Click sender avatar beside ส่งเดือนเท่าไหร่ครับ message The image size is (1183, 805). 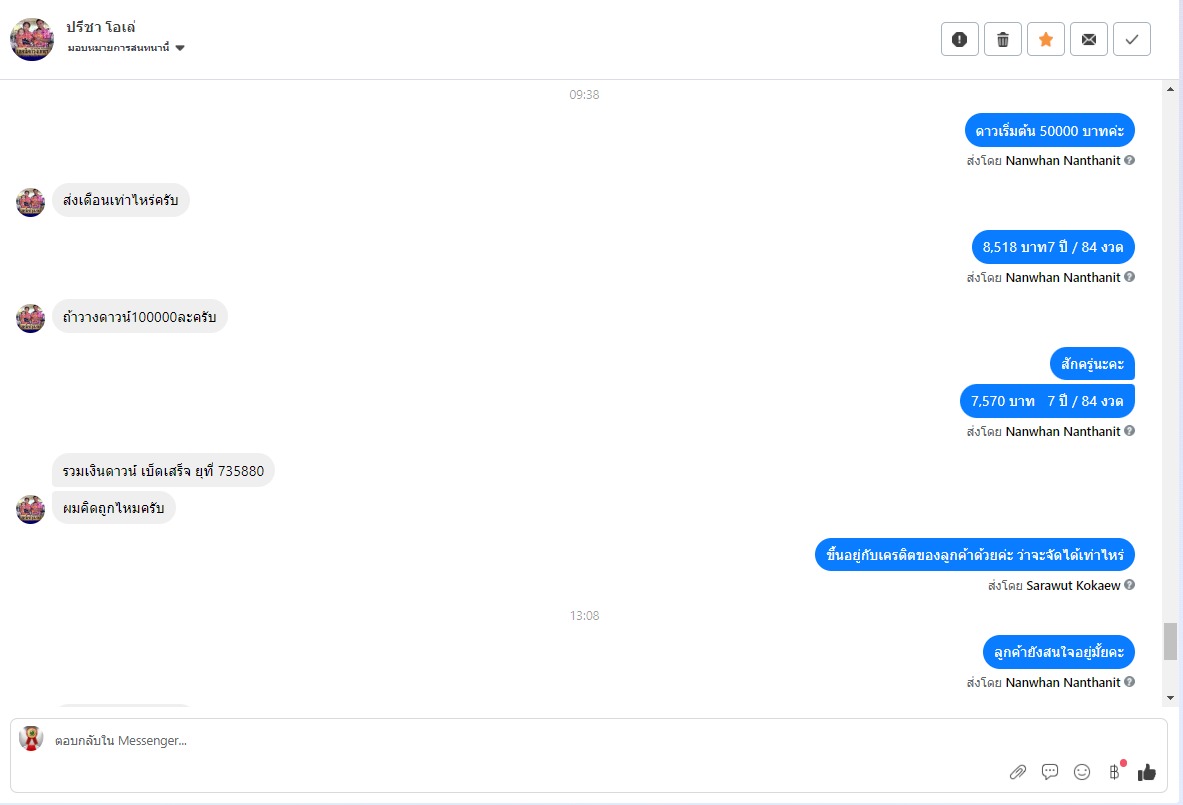coord(31,202)
